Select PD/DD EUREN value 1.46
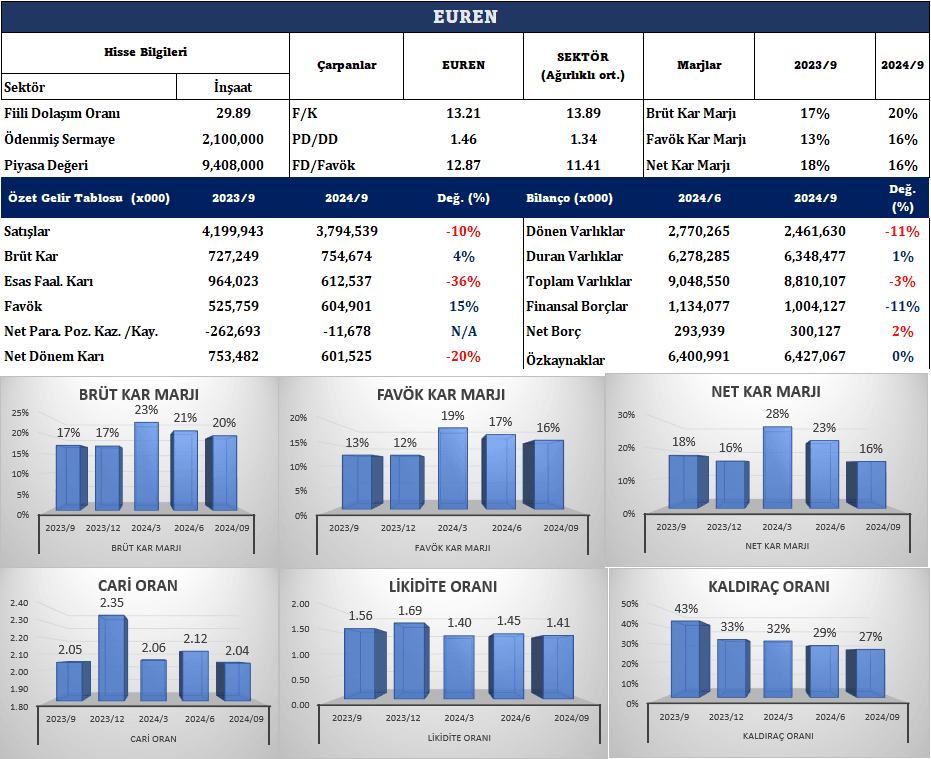The image size is (931, 759). coord(463,139)
